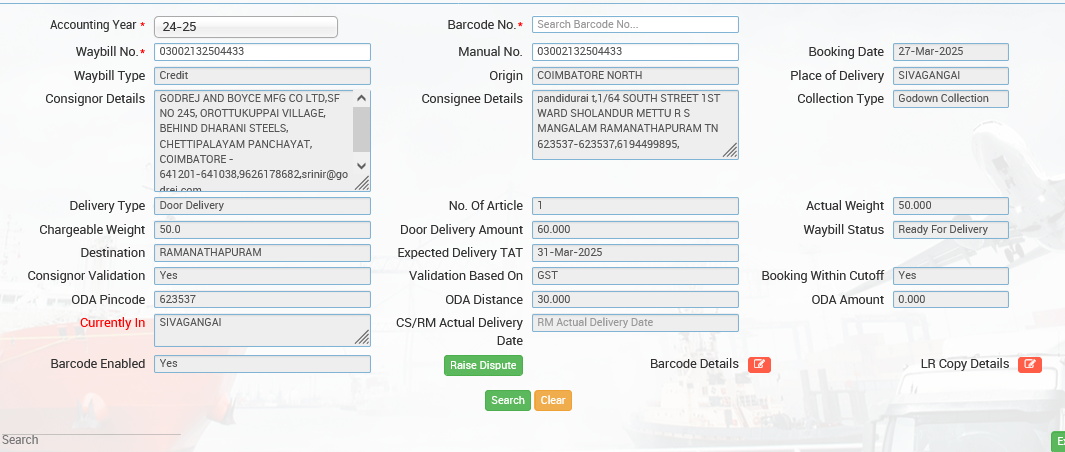Viewport: 1065px width, 452px height.
Task: Click the Consignor Details scrollbar thumb
Action: coord(362,128)
